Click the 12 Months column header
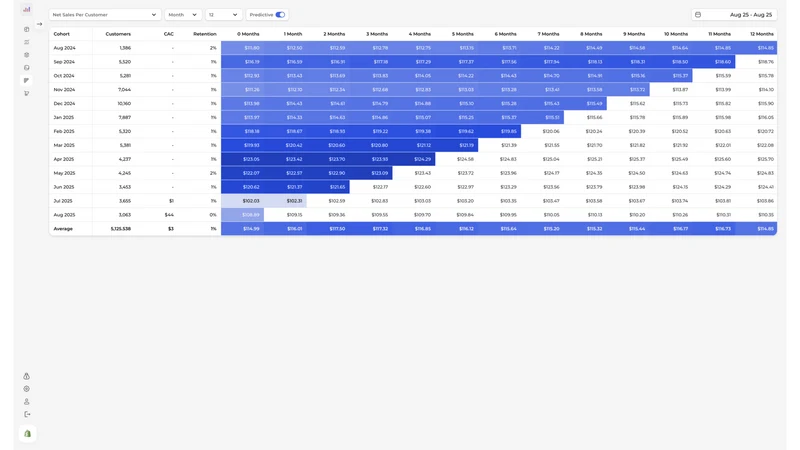 coord(762,34)
